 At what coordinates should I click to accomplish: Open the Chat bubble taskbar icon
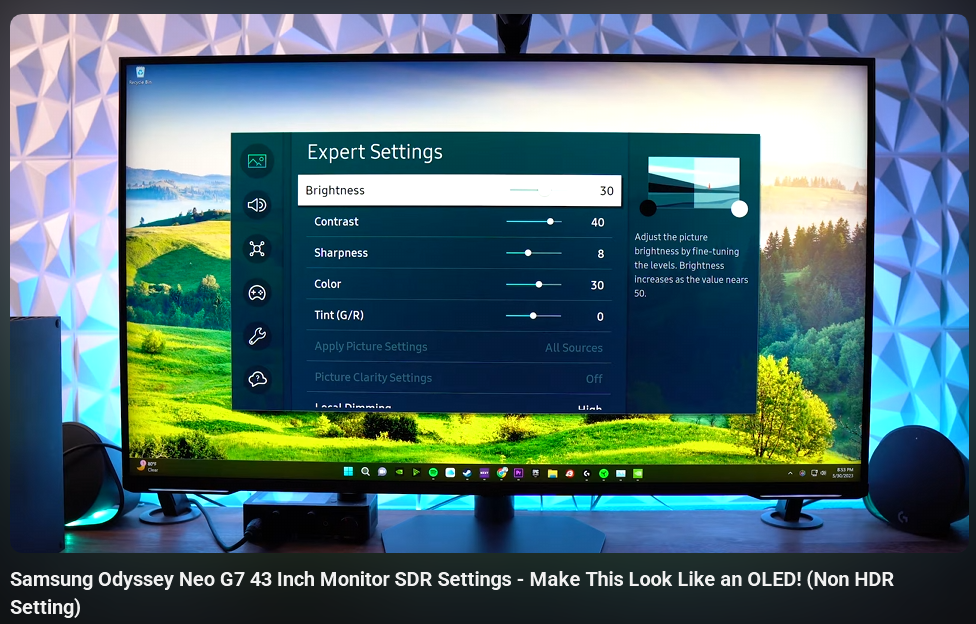click(382, 472)
